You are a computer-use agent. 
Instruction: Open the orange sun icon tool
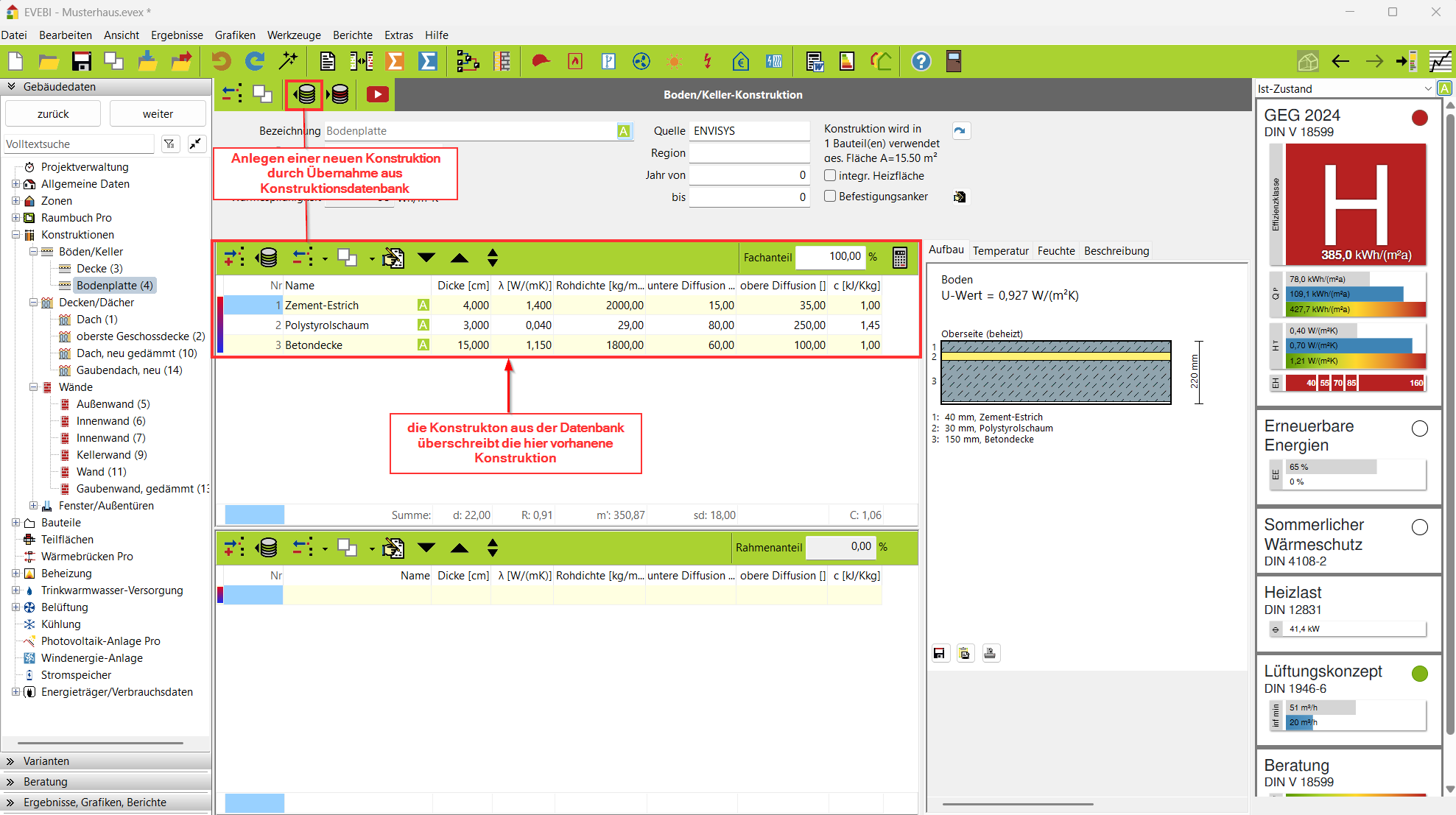tap(674, 62)
